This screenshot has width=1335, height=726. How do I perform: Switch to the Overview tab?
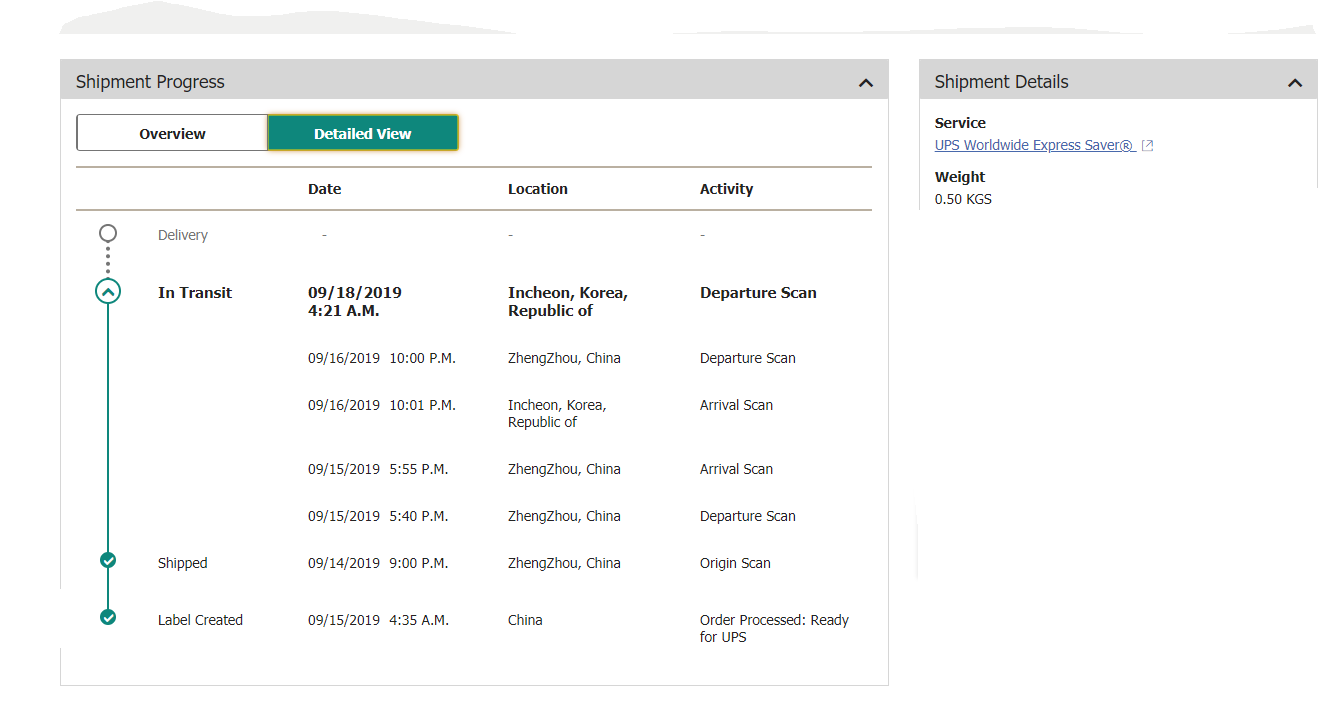click(172, 133)
